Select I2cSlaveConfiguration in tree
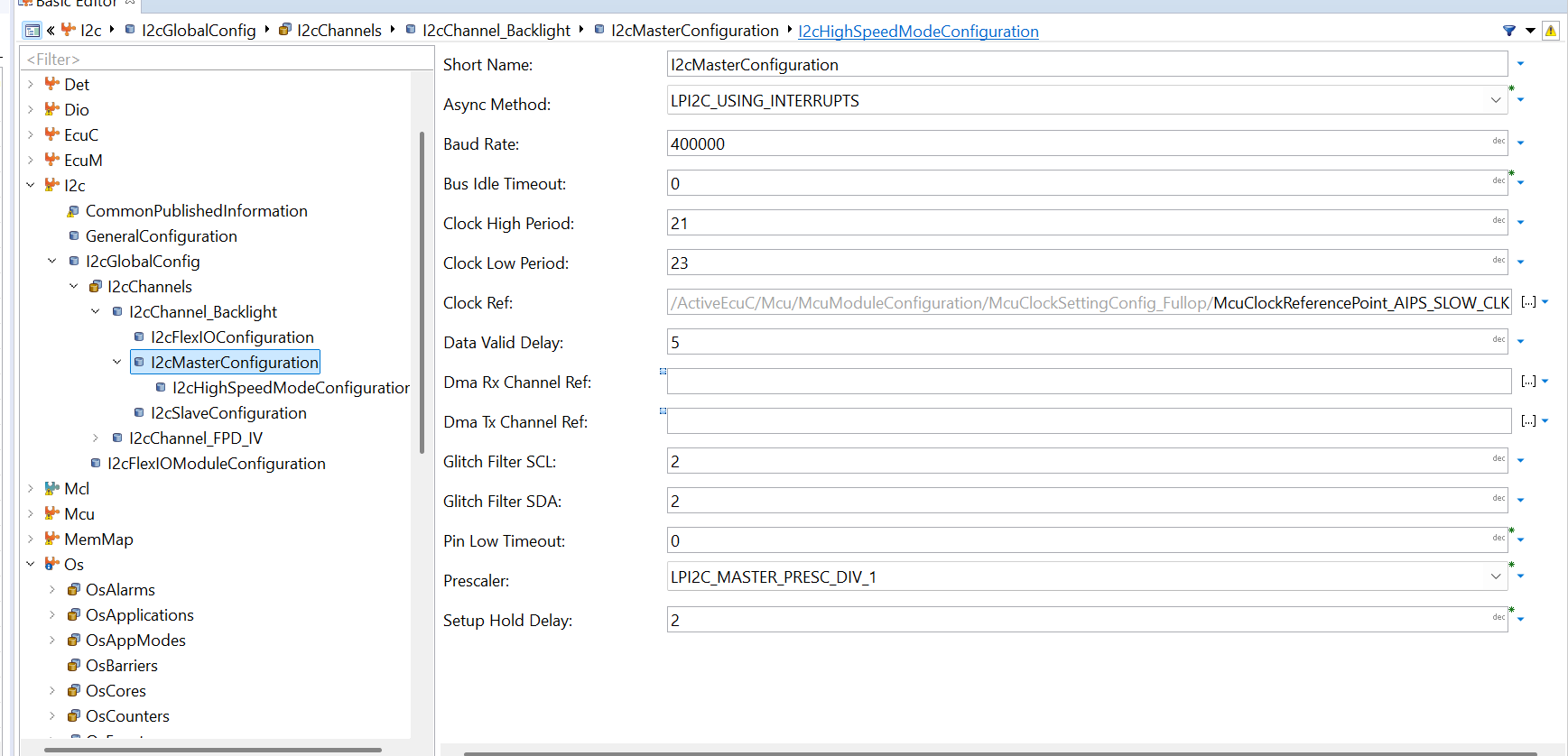 pyautogui.click(x=228, y=412)
